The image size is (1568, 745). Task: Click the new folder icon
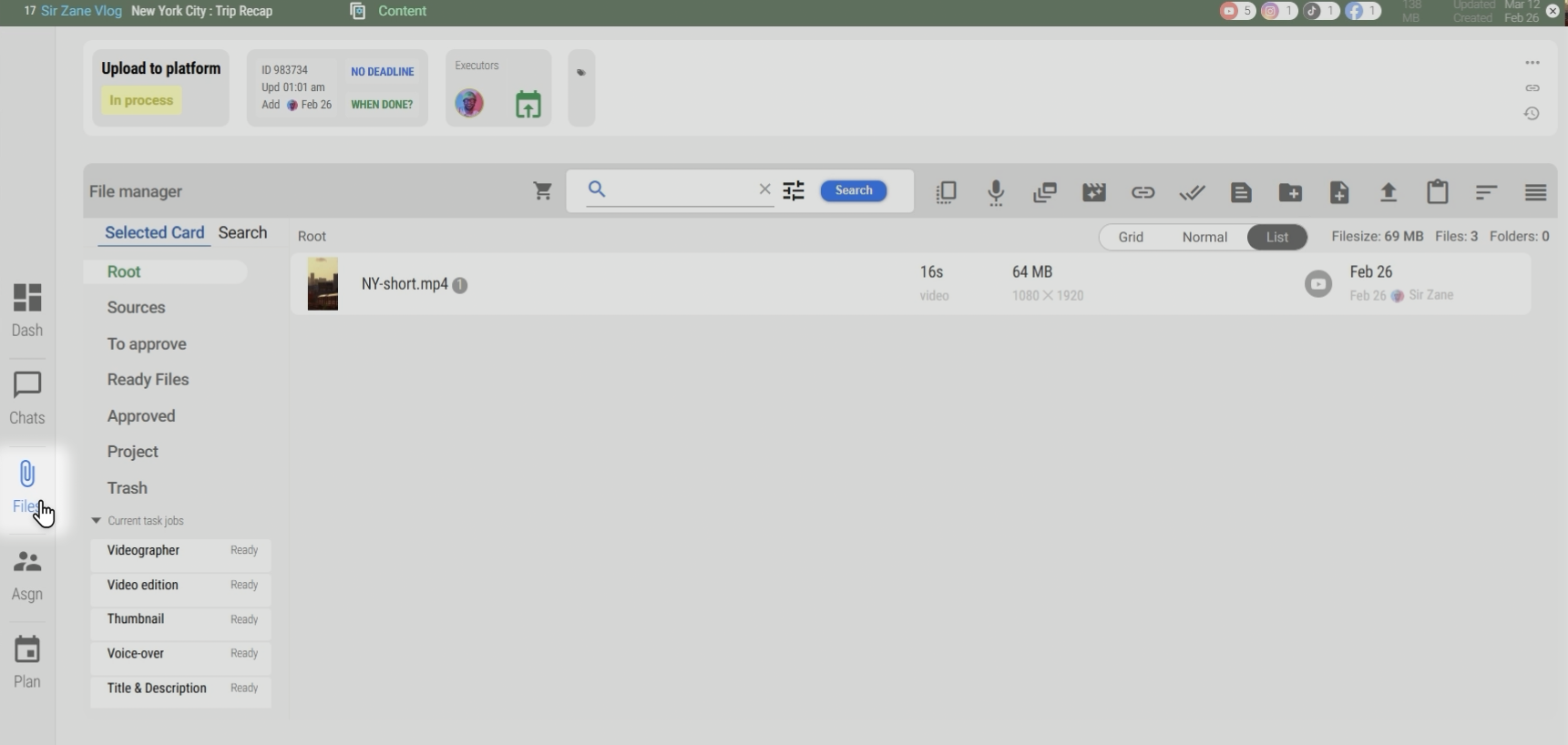pyautogui.click(x=1290, y=192)
